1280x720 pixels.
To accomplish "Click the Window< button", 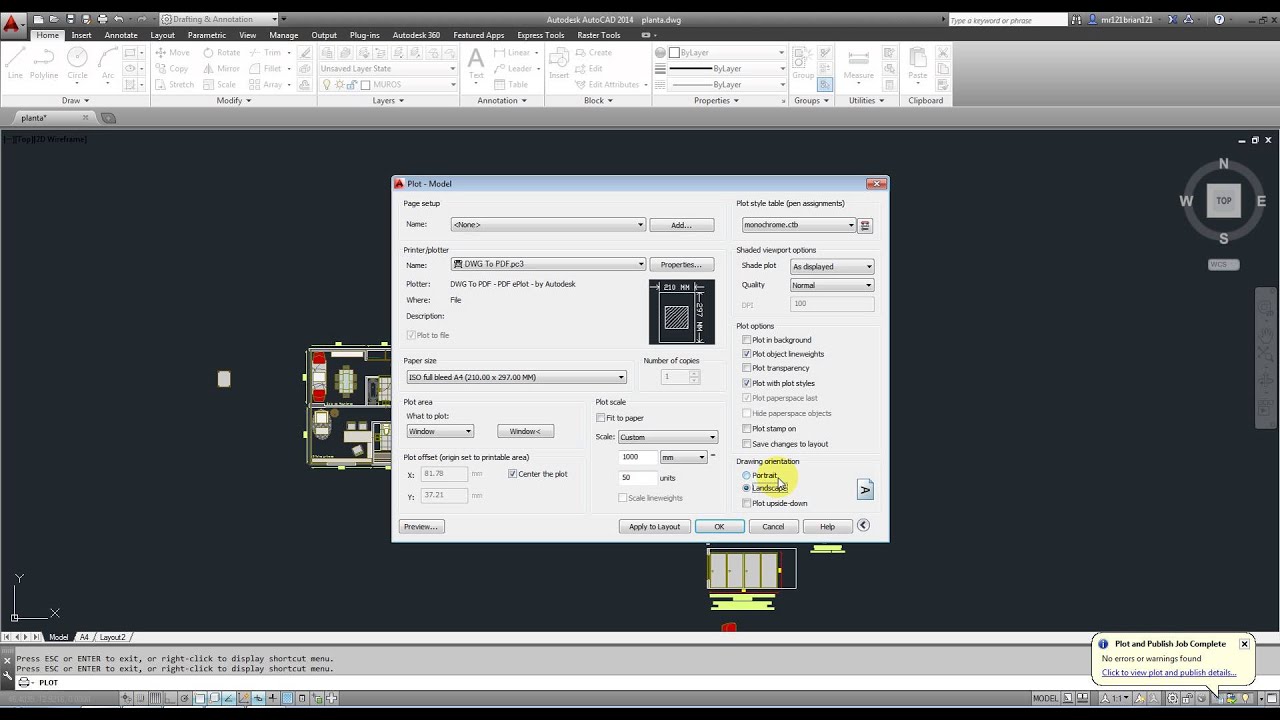I will point(525,431).
